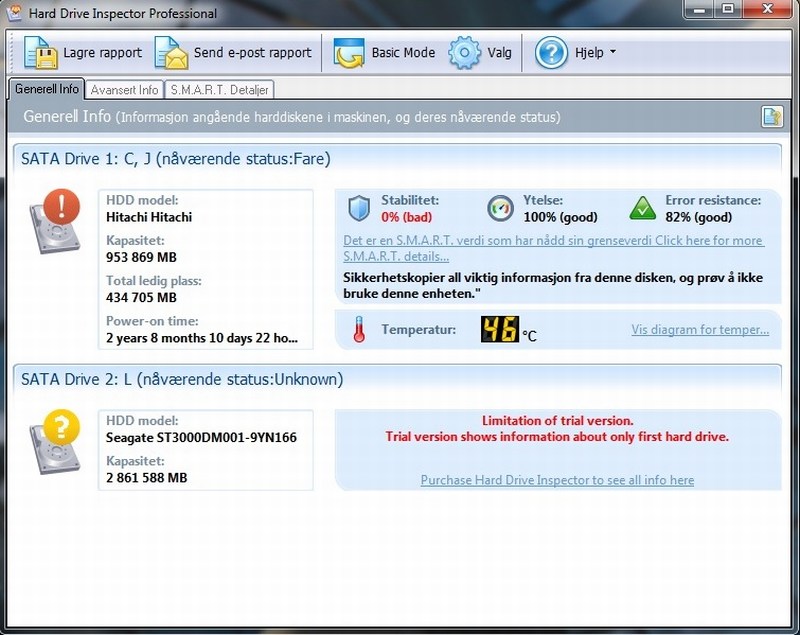The height and width of the screenshot is (635, 800).
Task: Click the Send e-post rapport label
Action: point(252,53)
